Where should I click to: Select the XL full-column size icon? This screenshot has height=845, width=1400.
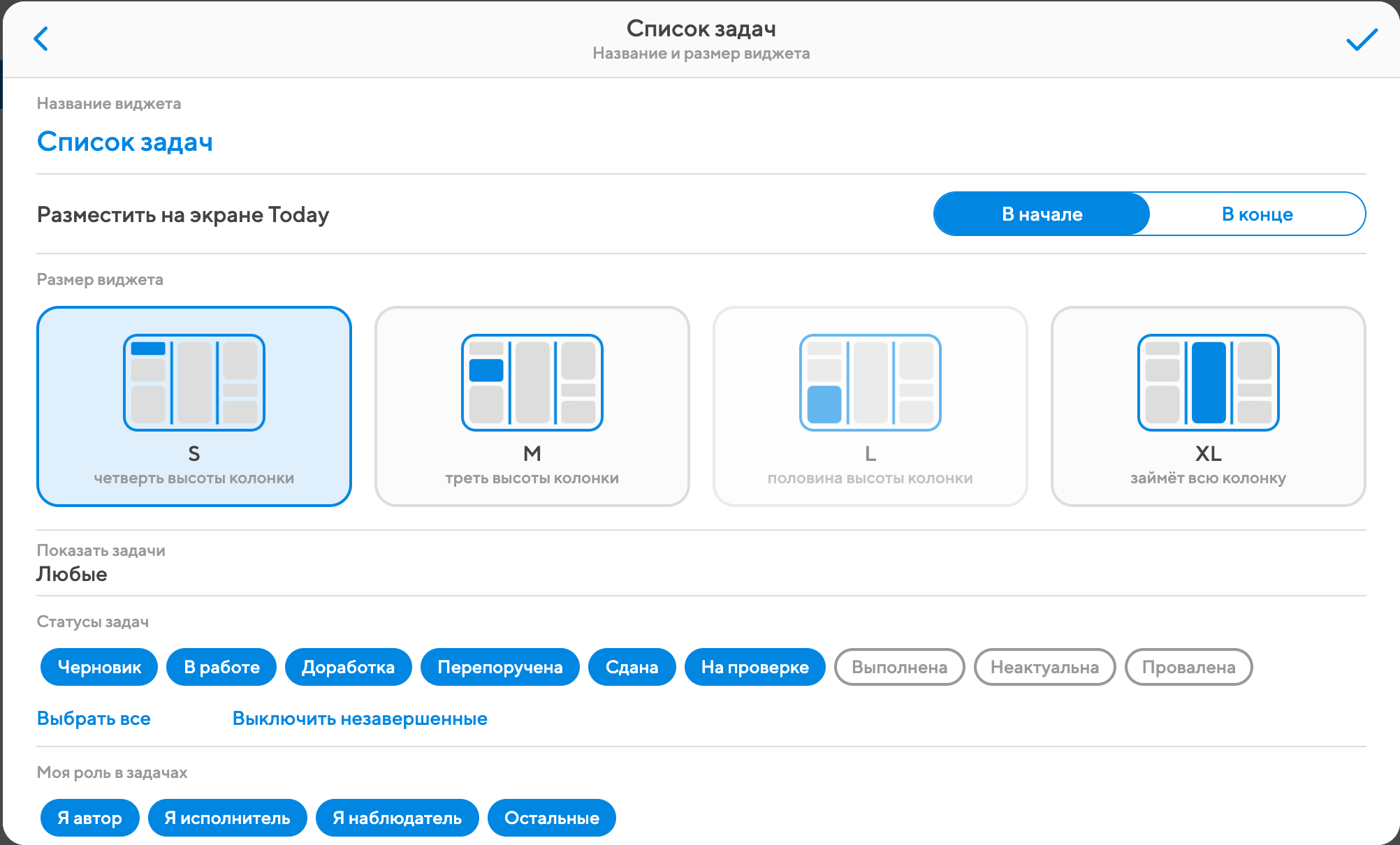1208,383
